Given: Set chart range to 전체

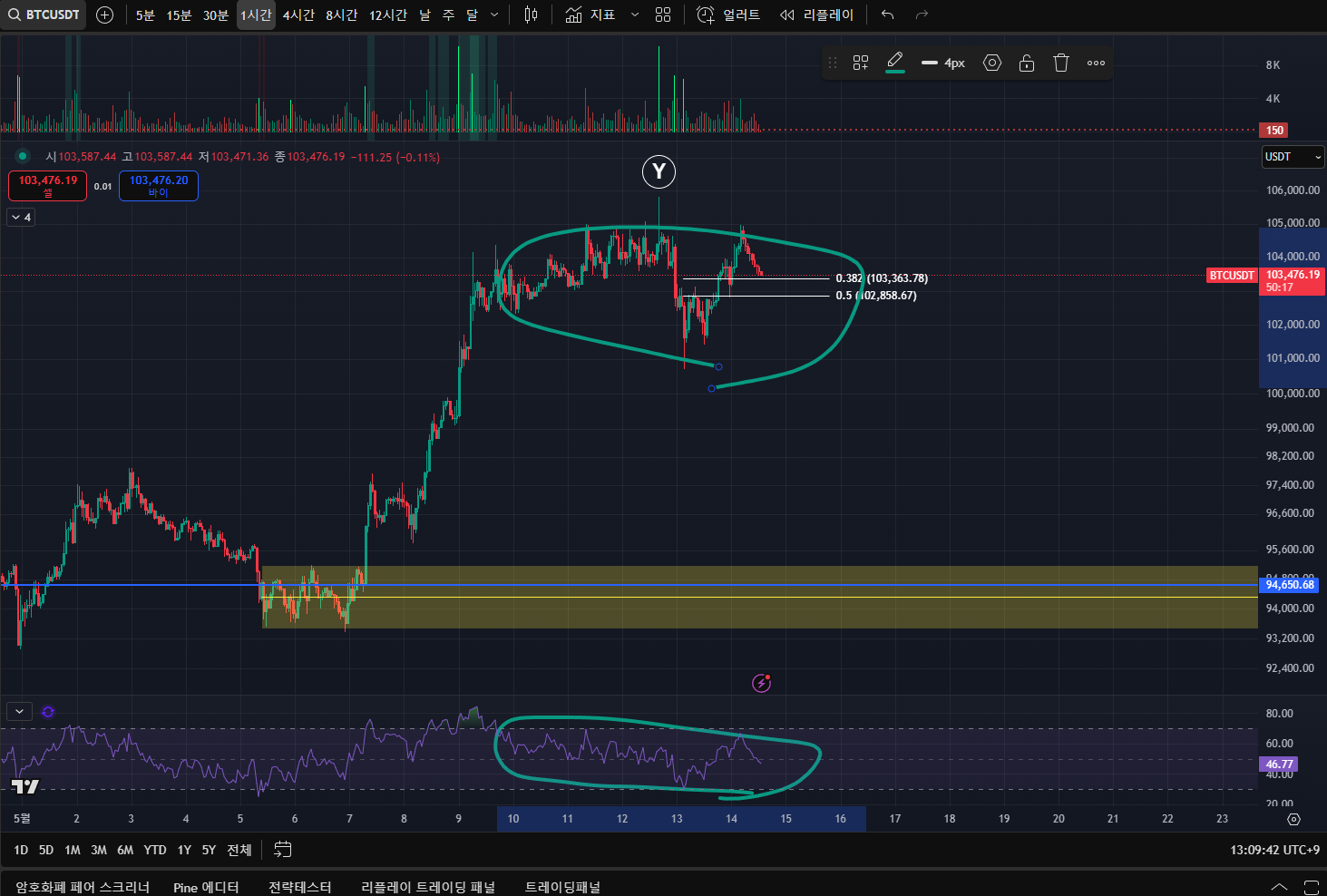Looking at the screenshot, I should [x=239, y=850].
